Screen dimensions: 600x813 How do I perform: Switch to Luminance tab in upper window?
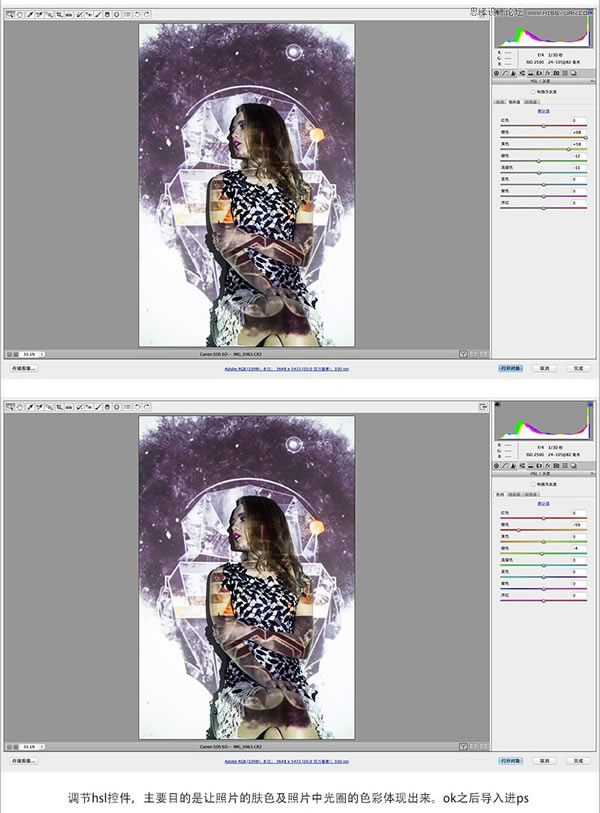(531, 102)
